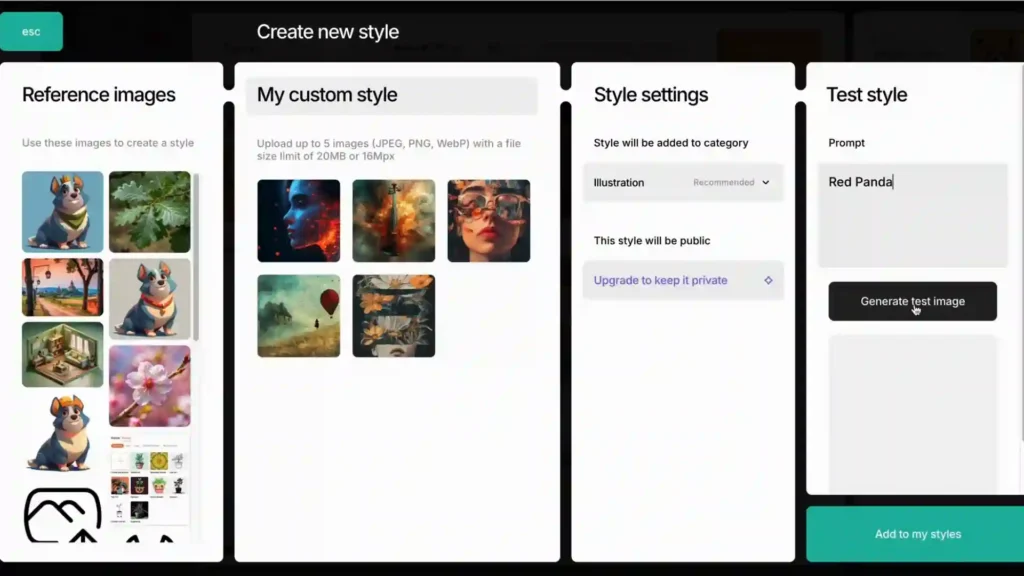Select the hot air balloon image in My custom style
Screen dimensions: 1024x576
[x=298, y=315]
